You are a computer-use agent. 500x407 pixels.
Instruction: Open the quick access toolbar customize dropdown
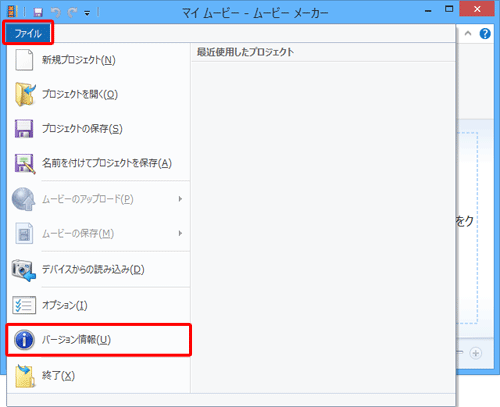pyautogui.click(x=87, y=13)
